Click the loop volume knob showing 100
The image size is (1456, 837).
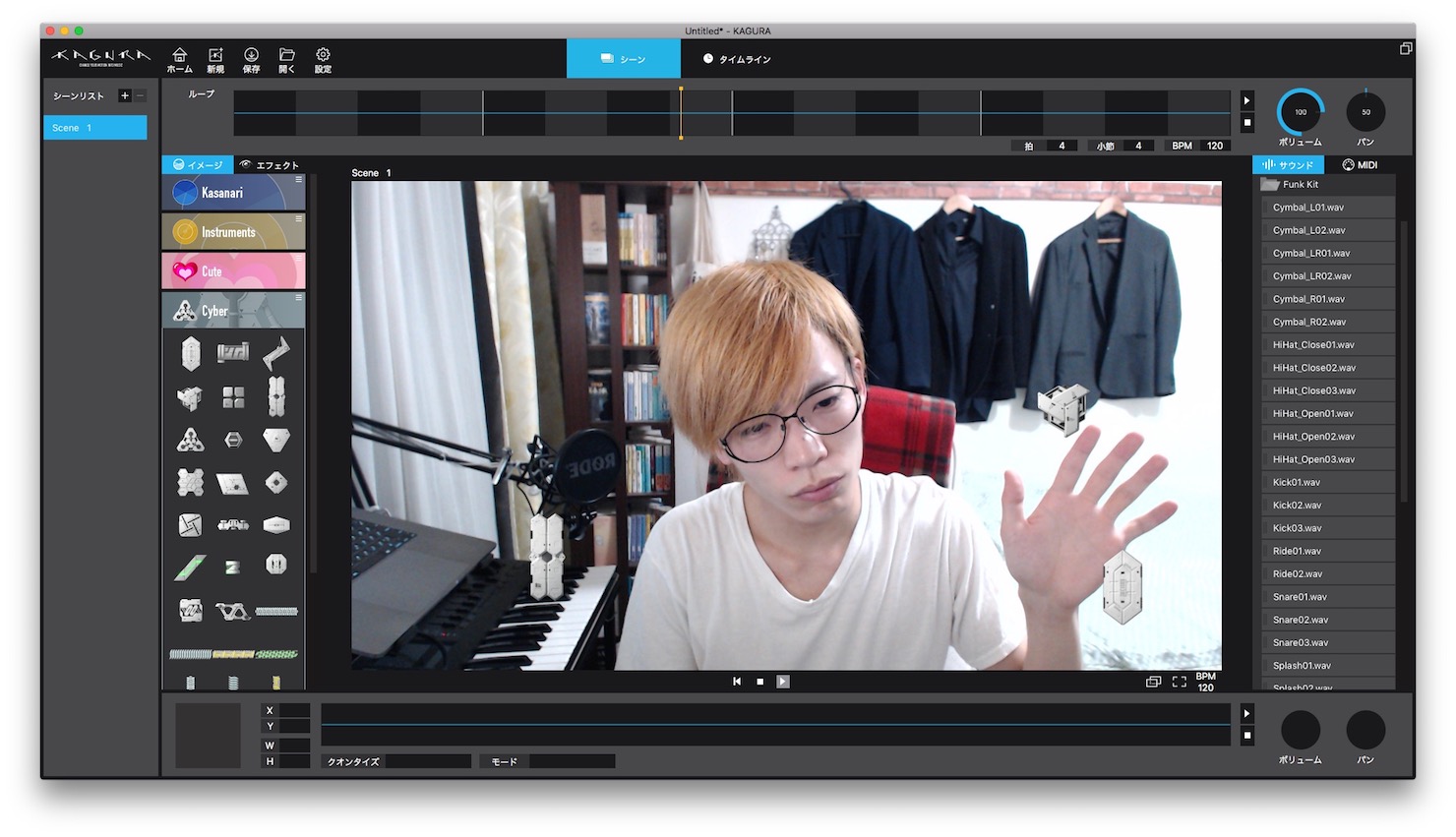coord(1301,112)
